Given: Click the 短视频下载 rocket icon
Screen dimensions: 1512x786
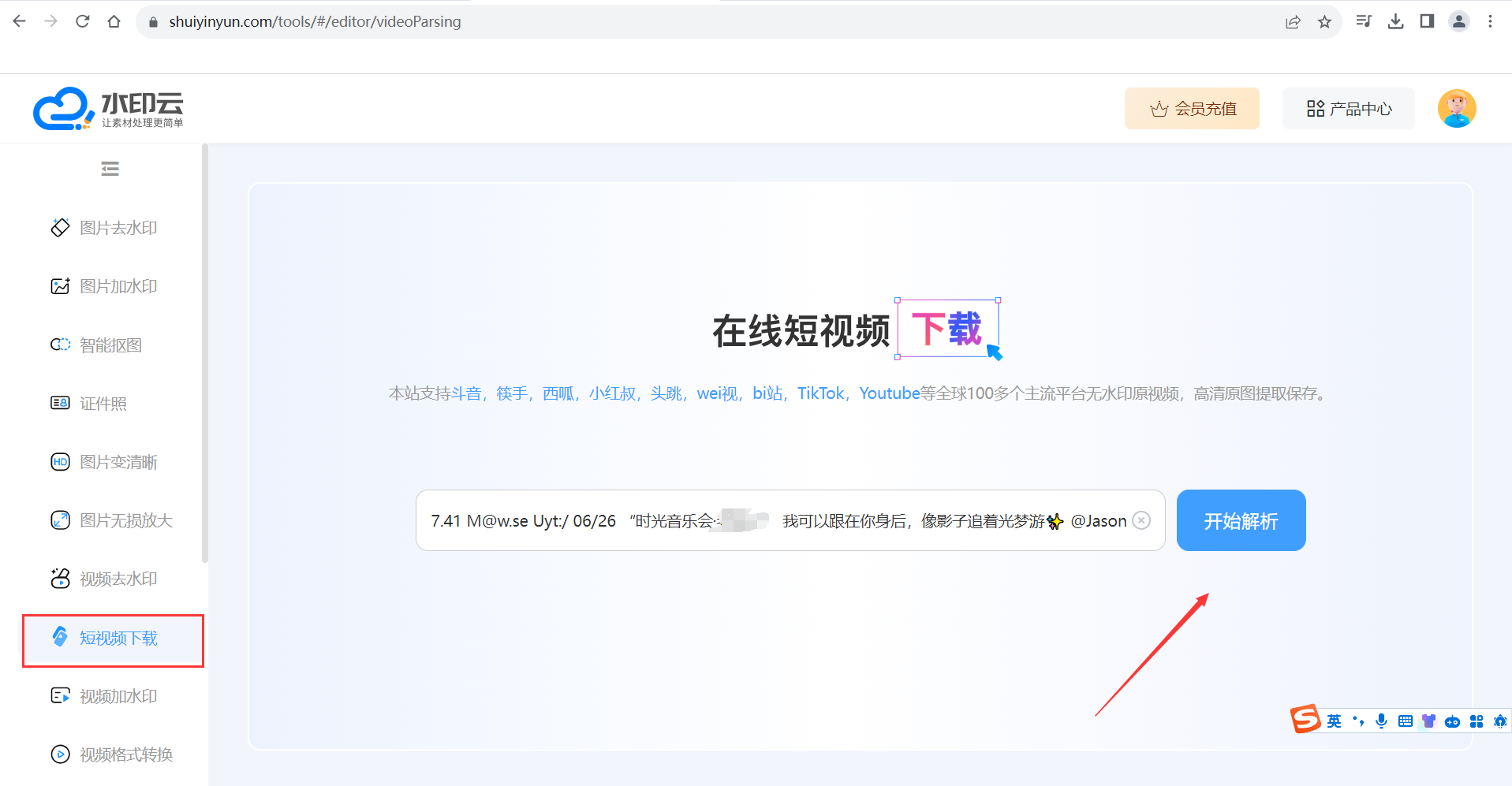Looking at the screenshot, I should (60, 637).
